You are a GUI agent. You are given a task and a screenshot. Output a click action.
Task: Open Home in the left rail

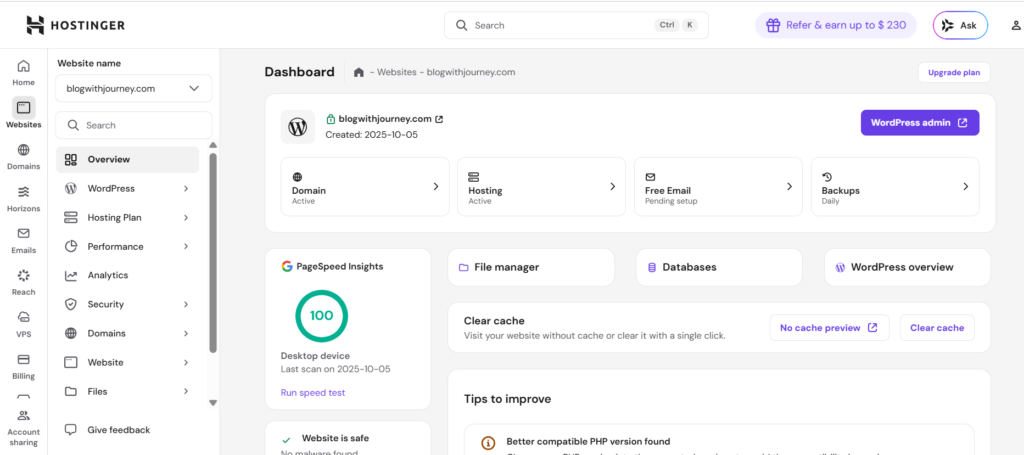(x=24, y=72)
